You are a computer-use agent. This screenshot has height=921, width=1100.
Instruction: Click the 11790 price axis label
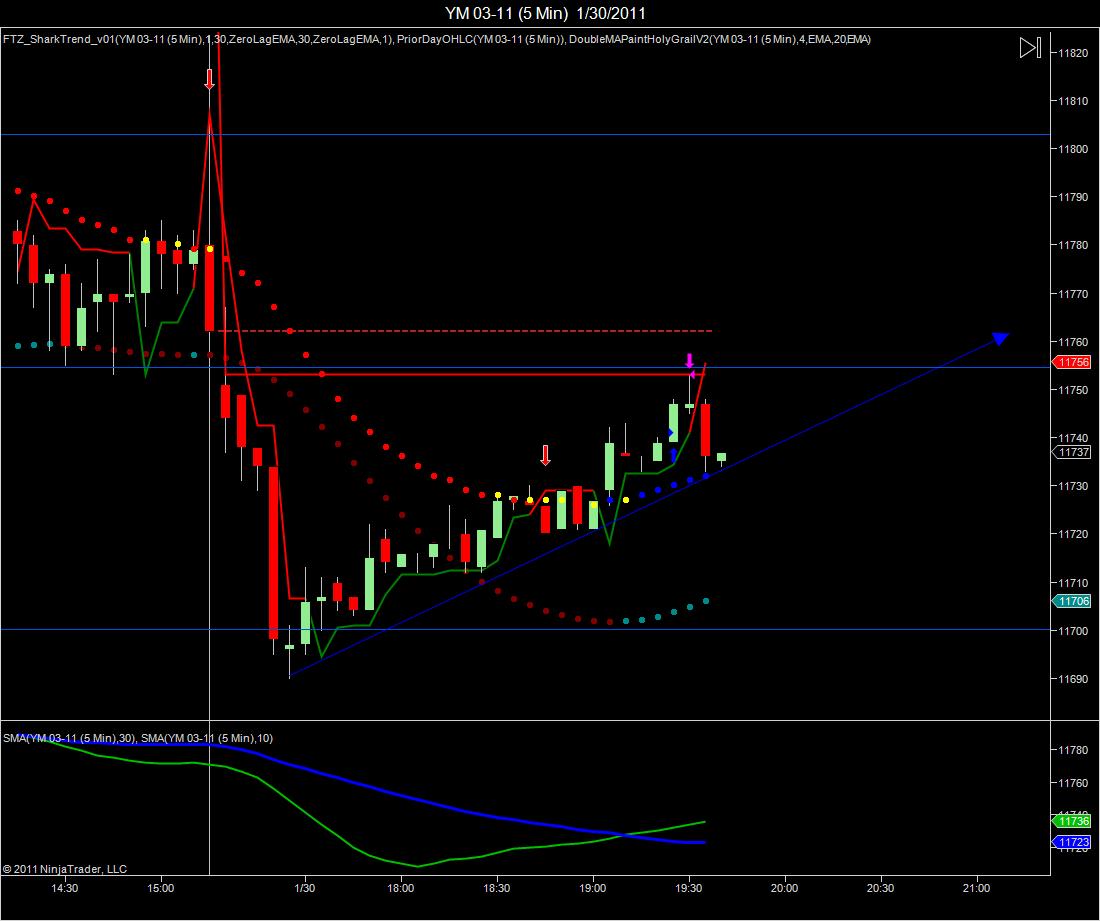coord(1073,197)
